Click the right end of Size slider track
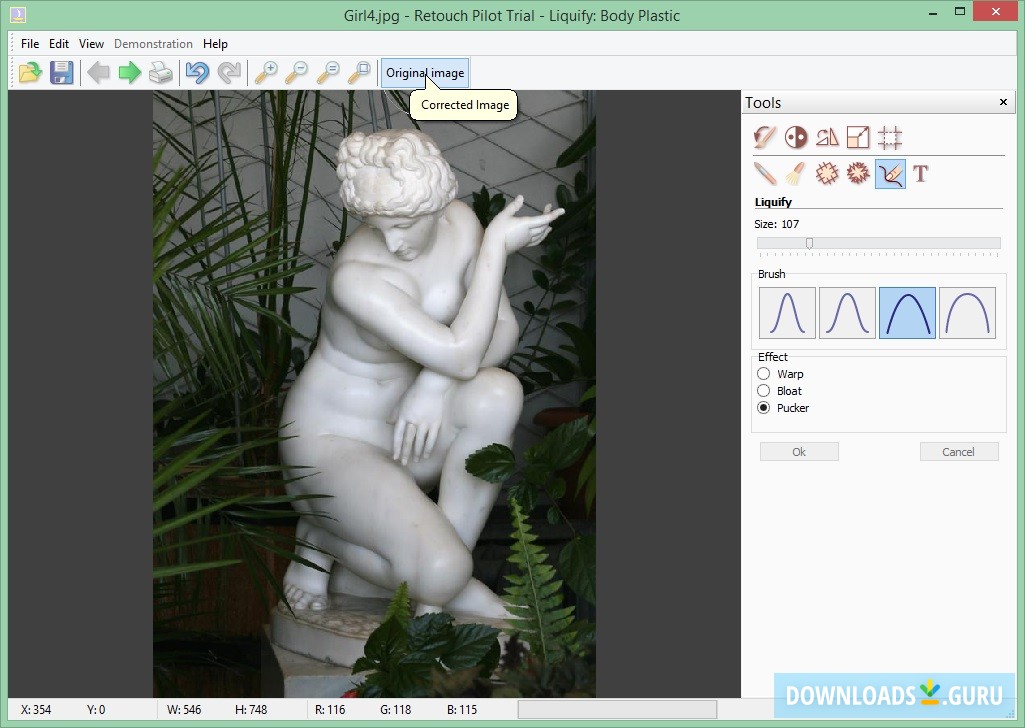 point(996,243)
